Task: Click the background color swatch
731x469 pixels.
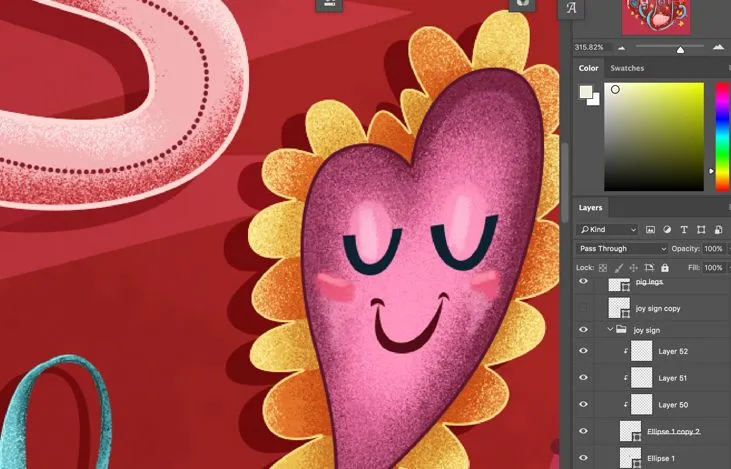Action: point(595,100)
